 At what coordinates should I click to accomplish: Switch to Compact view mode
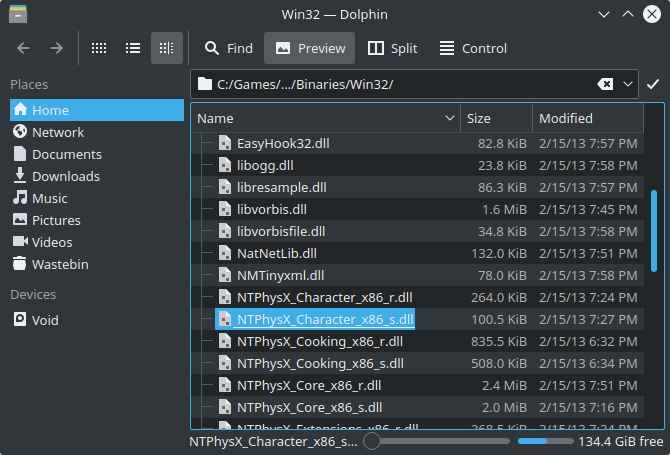tap(133, 48)
